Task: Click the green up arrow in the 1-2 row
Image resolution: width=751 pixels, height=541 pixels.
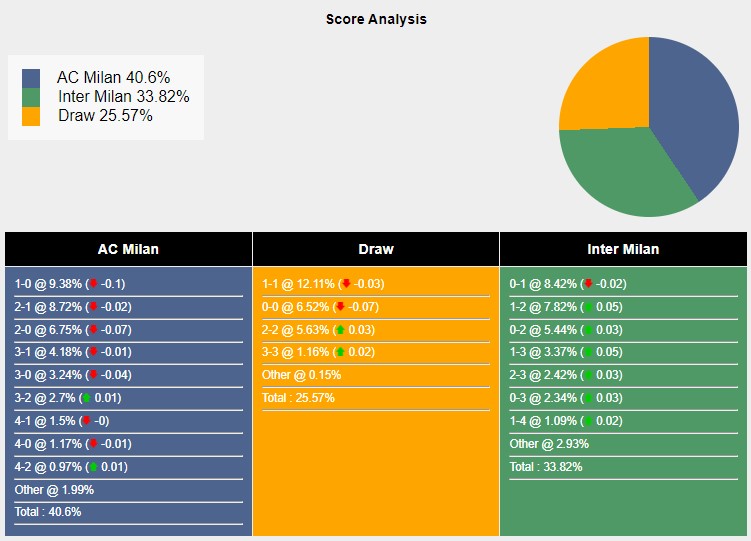Action: coord(588,306)
